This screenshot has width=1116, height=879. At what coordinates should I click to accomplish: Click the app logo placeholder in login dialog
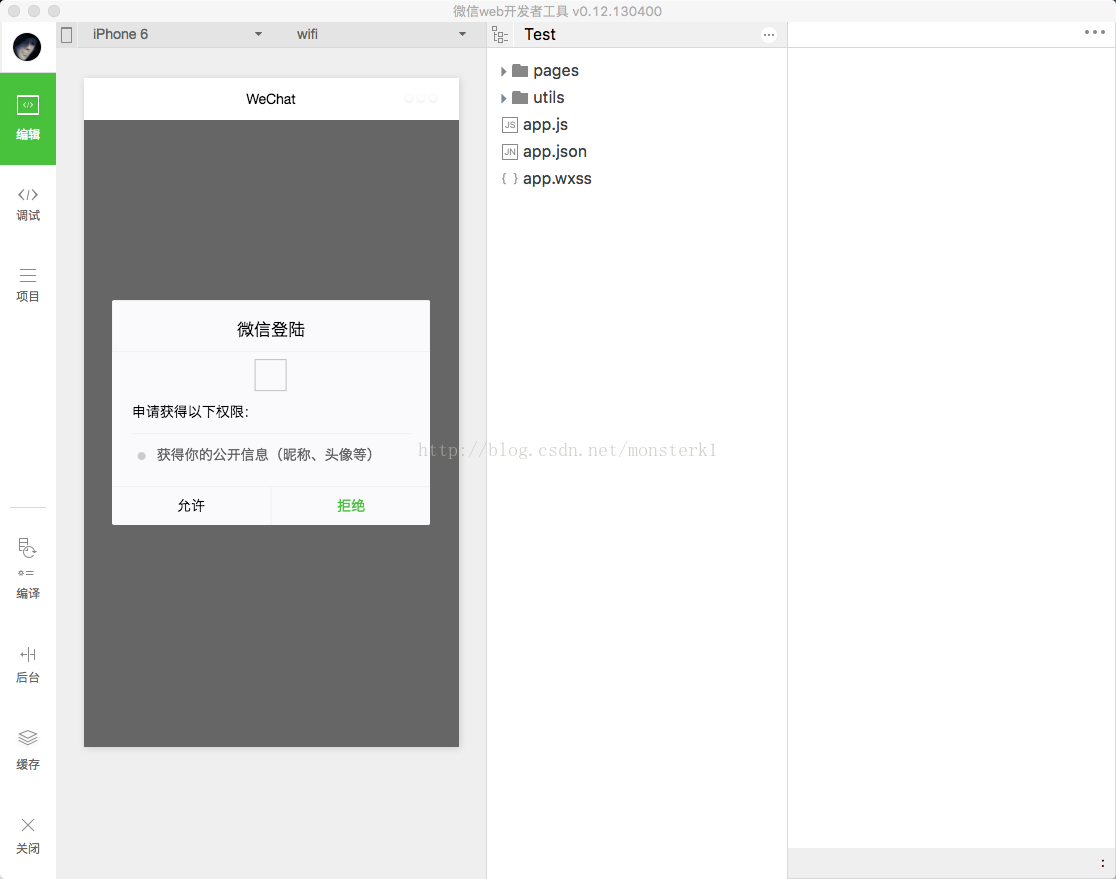270,375
